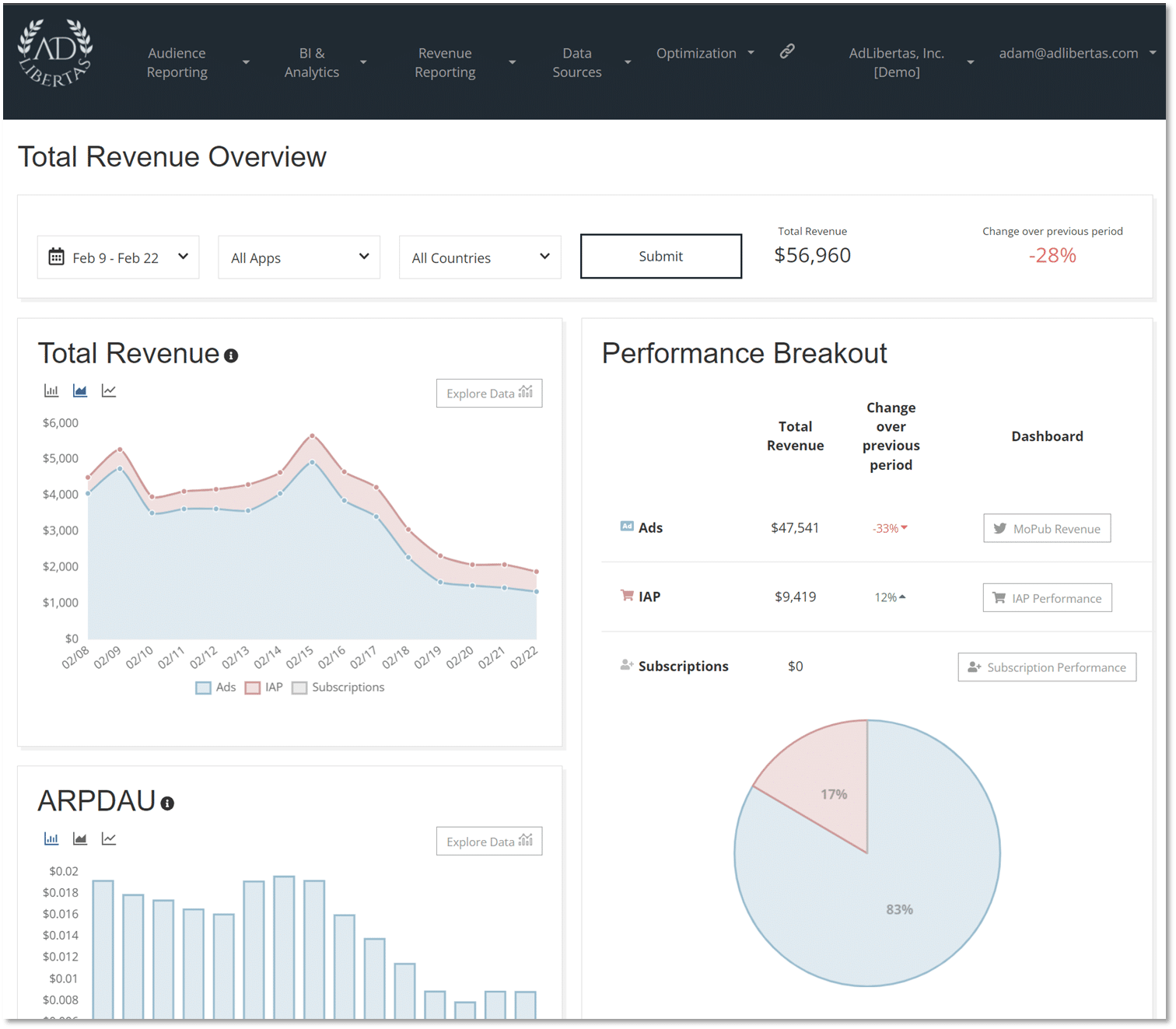Click the Total Revenue Overview page title
Viewport: 1176px width, 1029px height.
172,156
